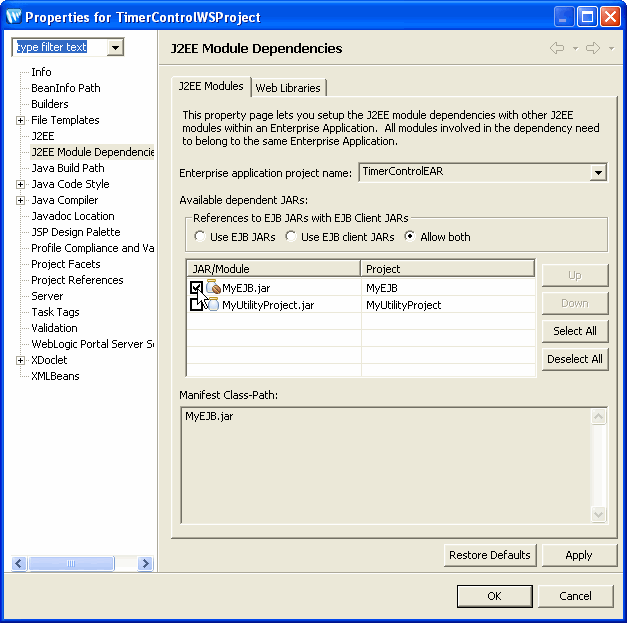
Task: Click the Cancel button
Action: (575, 596)
